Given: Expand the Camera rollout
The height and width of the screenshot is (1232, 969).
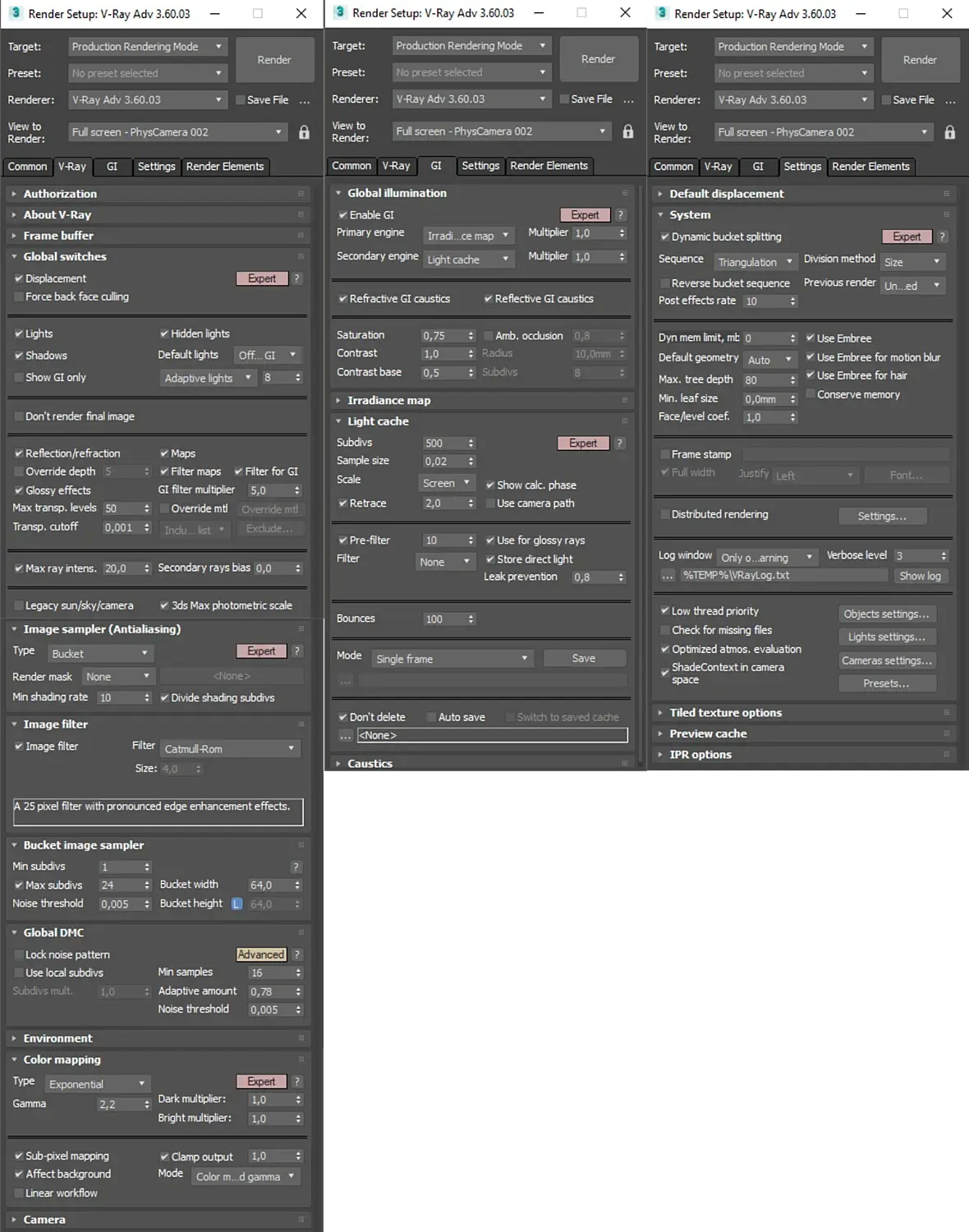Looking at the screenshot, I should pos(44,1220).
